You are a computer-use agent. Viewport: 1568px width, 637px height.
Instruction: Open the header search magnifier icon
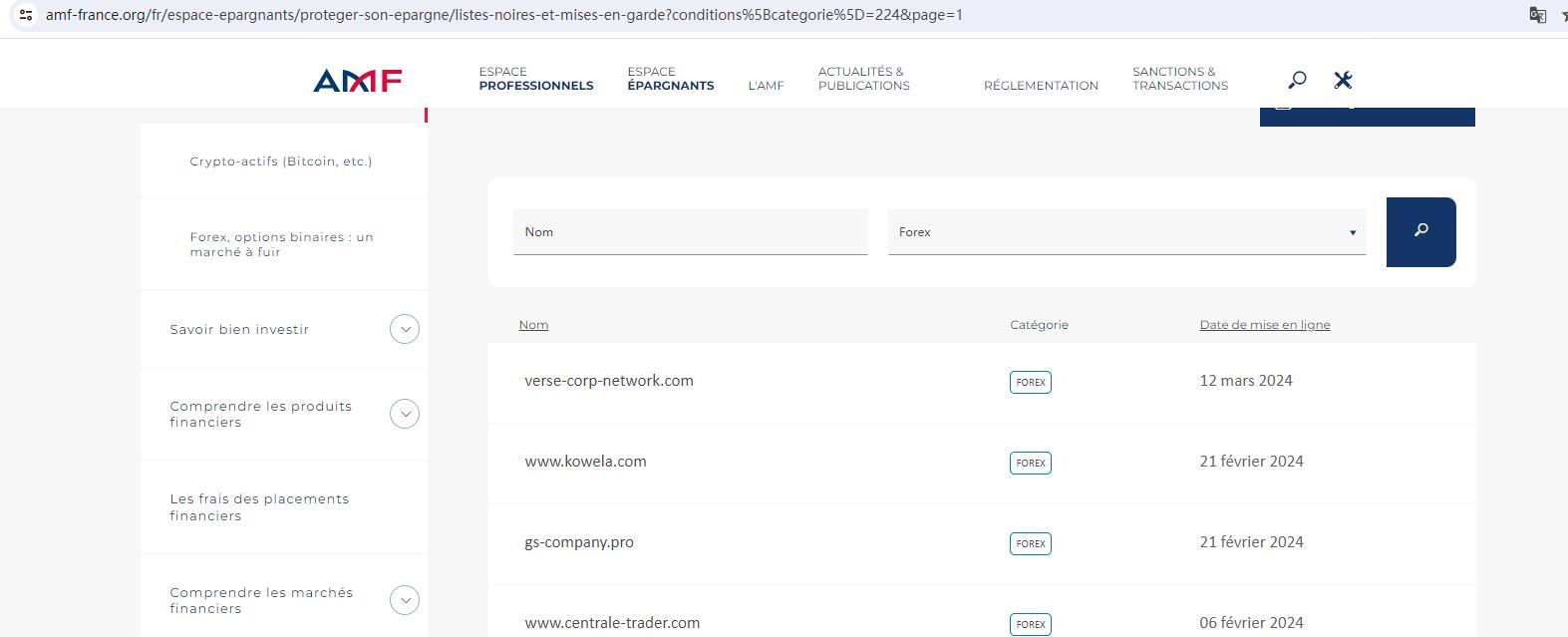pos(1297,80)
